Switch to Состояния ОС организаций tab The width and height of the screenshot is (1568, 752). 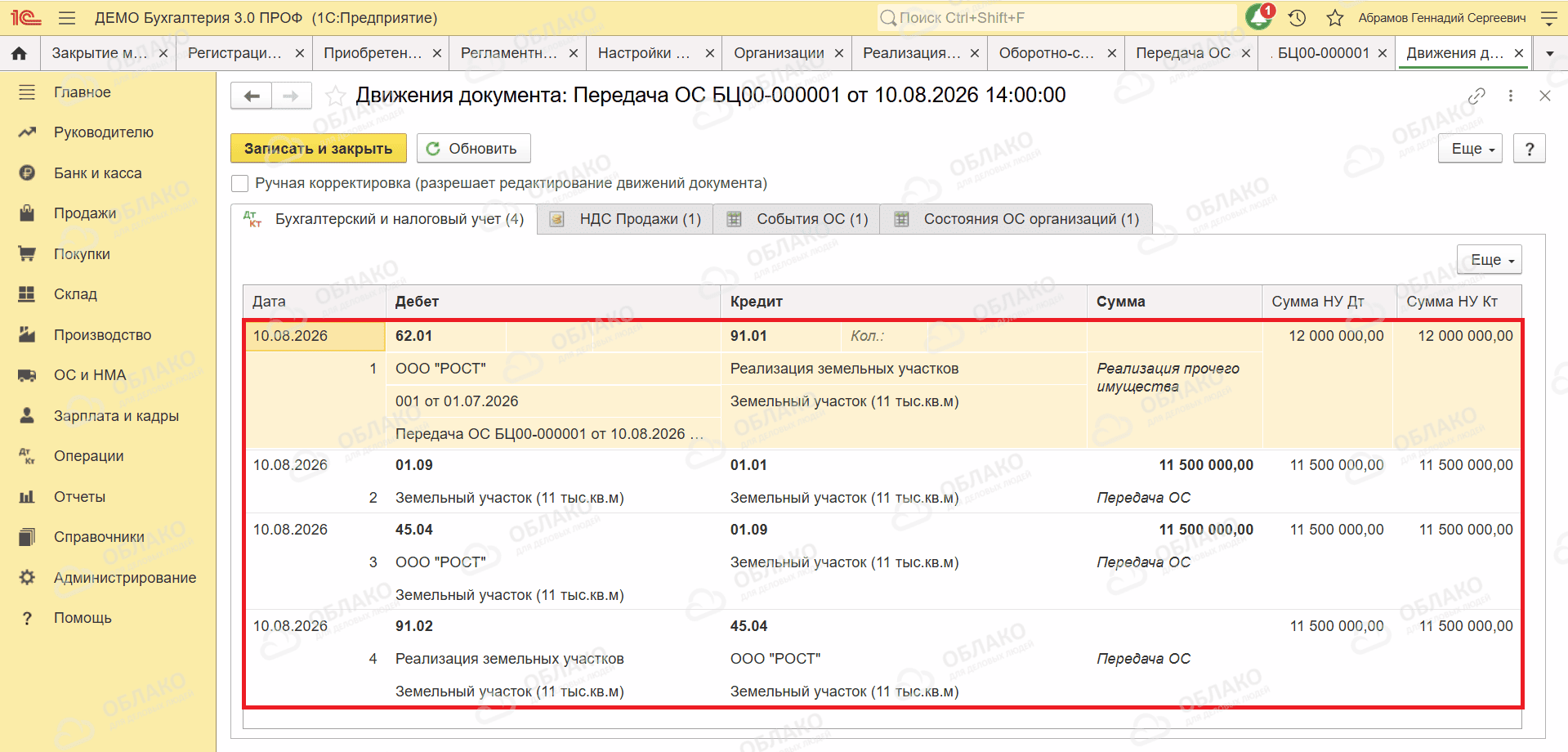click(1016, 219)
